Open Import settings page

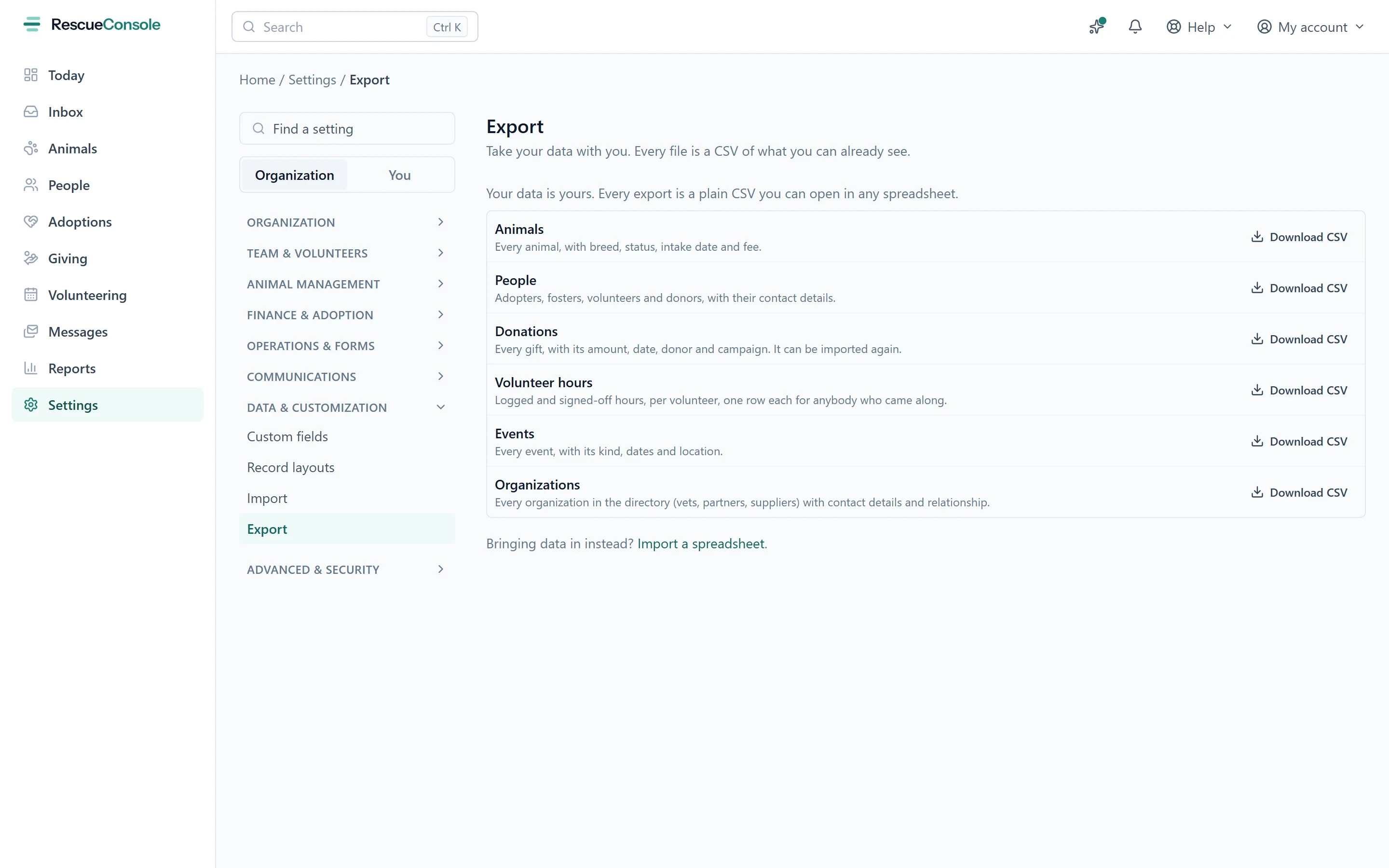(x=347, y=498)
